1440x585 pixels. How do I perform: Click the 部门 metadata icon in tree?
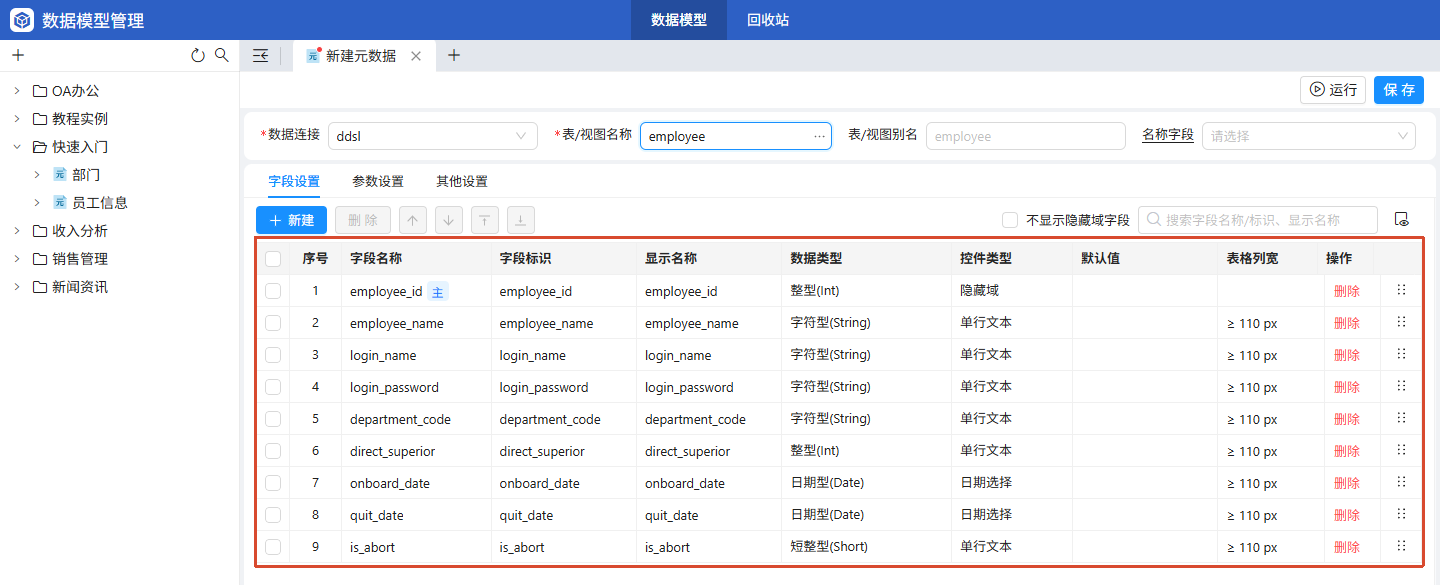click(59, 175)
